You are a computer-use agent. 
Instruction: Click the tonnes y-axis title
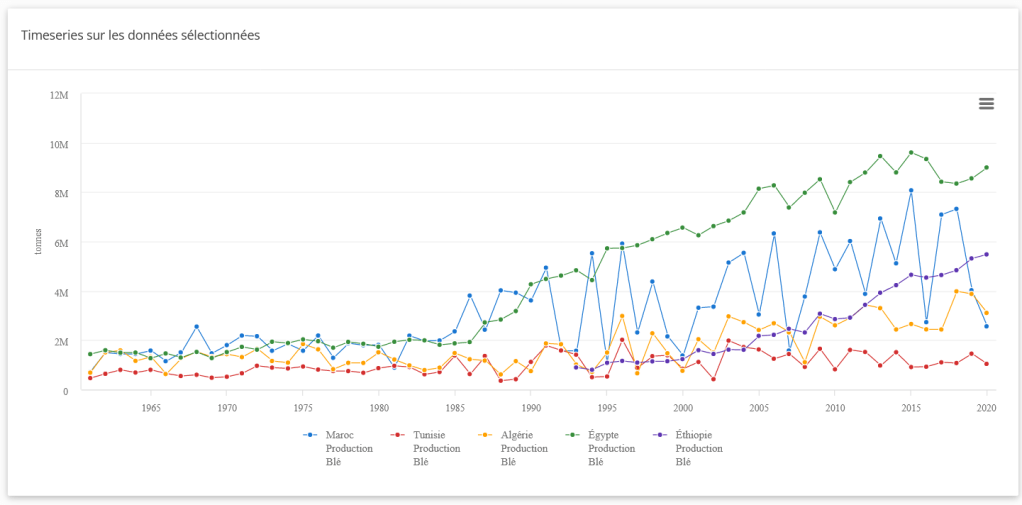click(38, 242)
